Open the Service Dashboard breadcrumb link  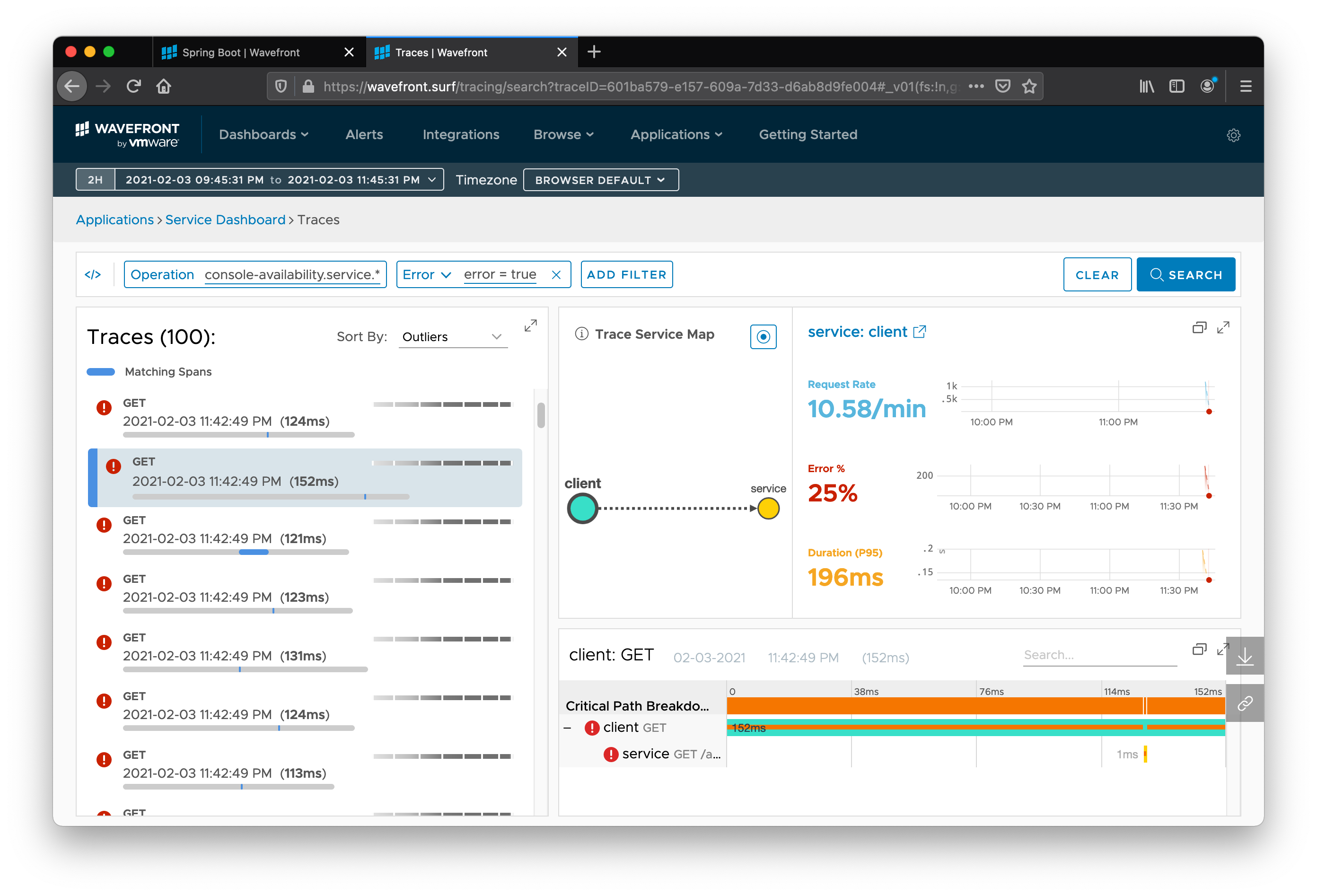click(x=225, y=220)
